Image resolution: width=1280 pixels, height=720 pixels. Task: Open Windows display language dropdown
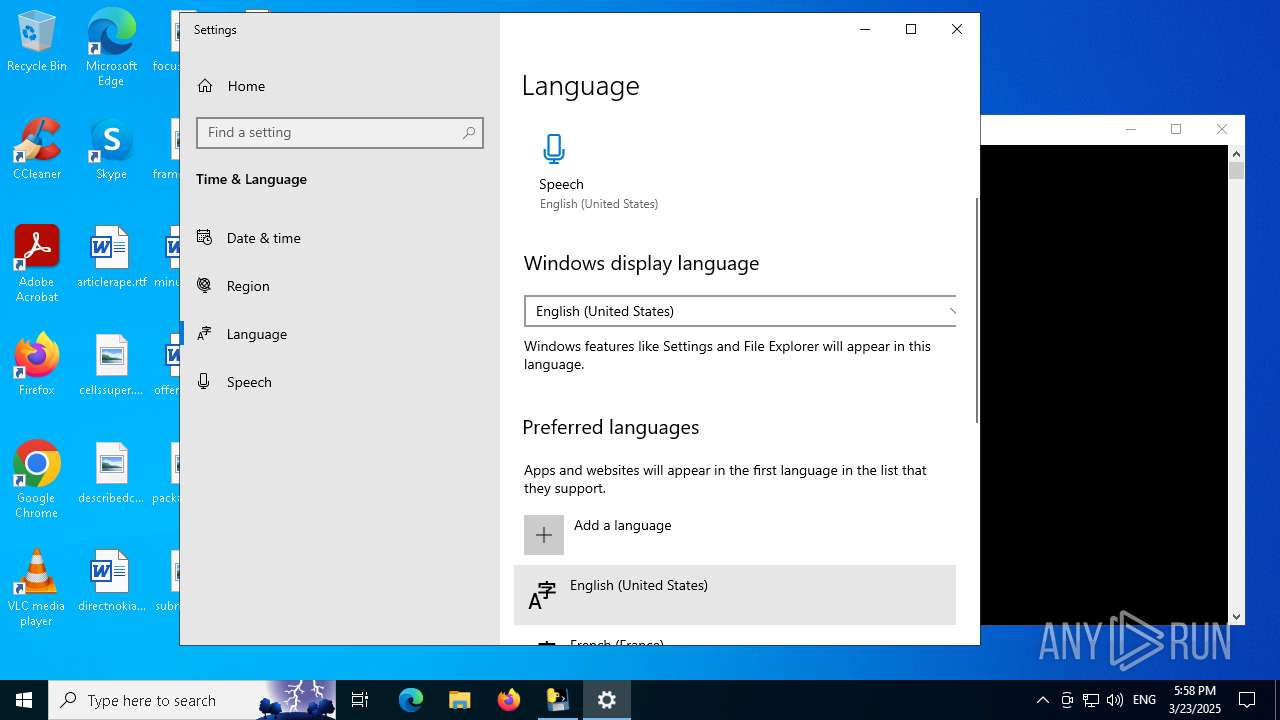pyautogui.click(x=740, y=311)
